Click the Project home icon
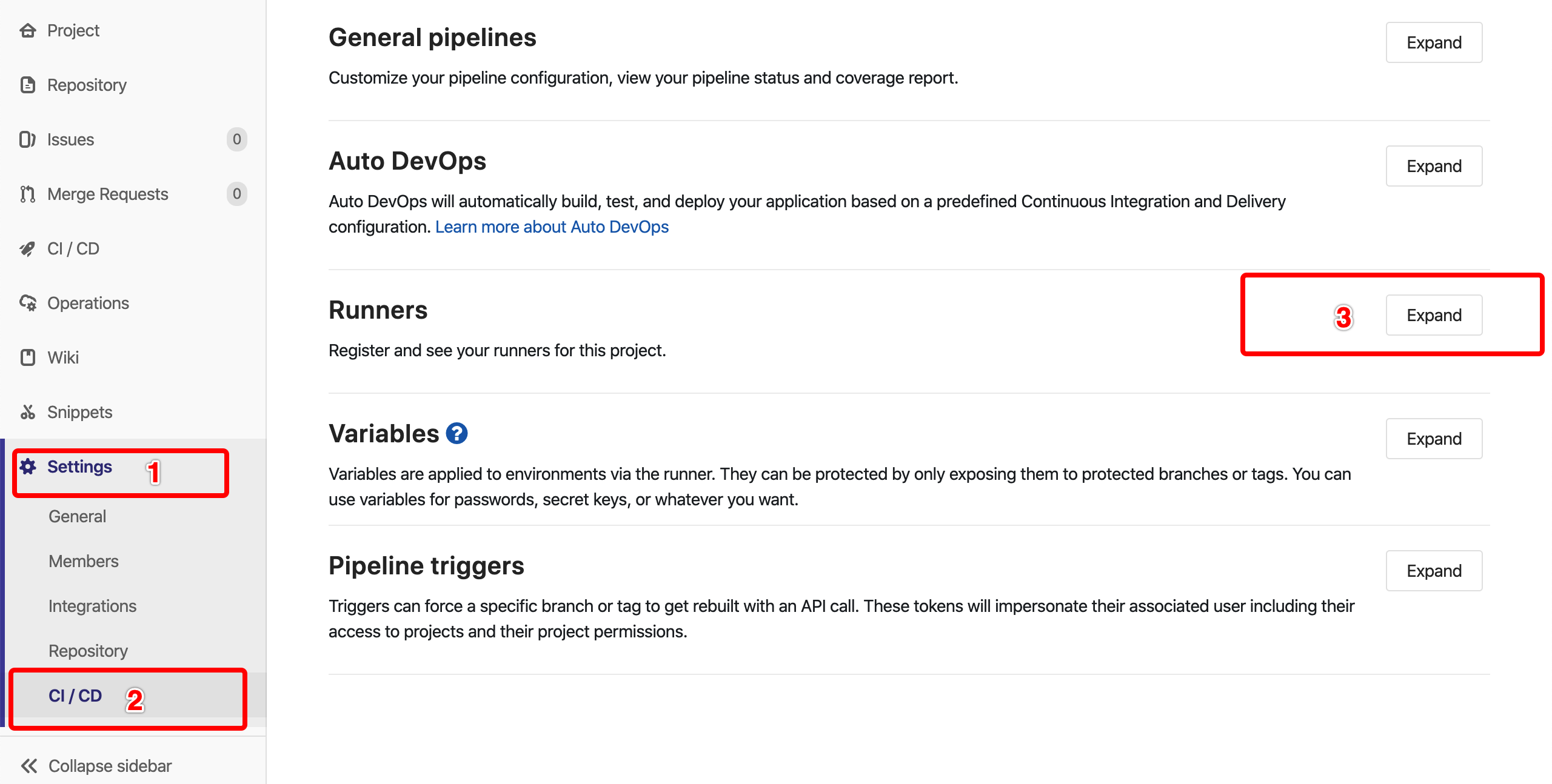This screenshot has height=784, width=1552. [x=28, y=30]
